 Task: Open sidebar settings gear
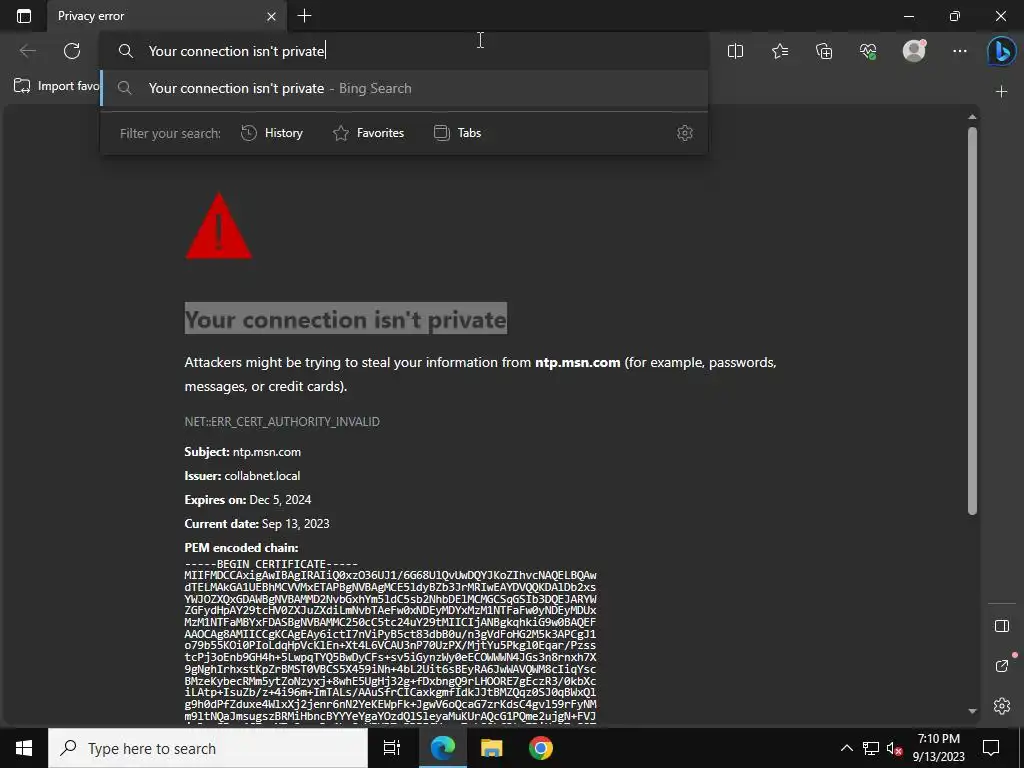1002,706
